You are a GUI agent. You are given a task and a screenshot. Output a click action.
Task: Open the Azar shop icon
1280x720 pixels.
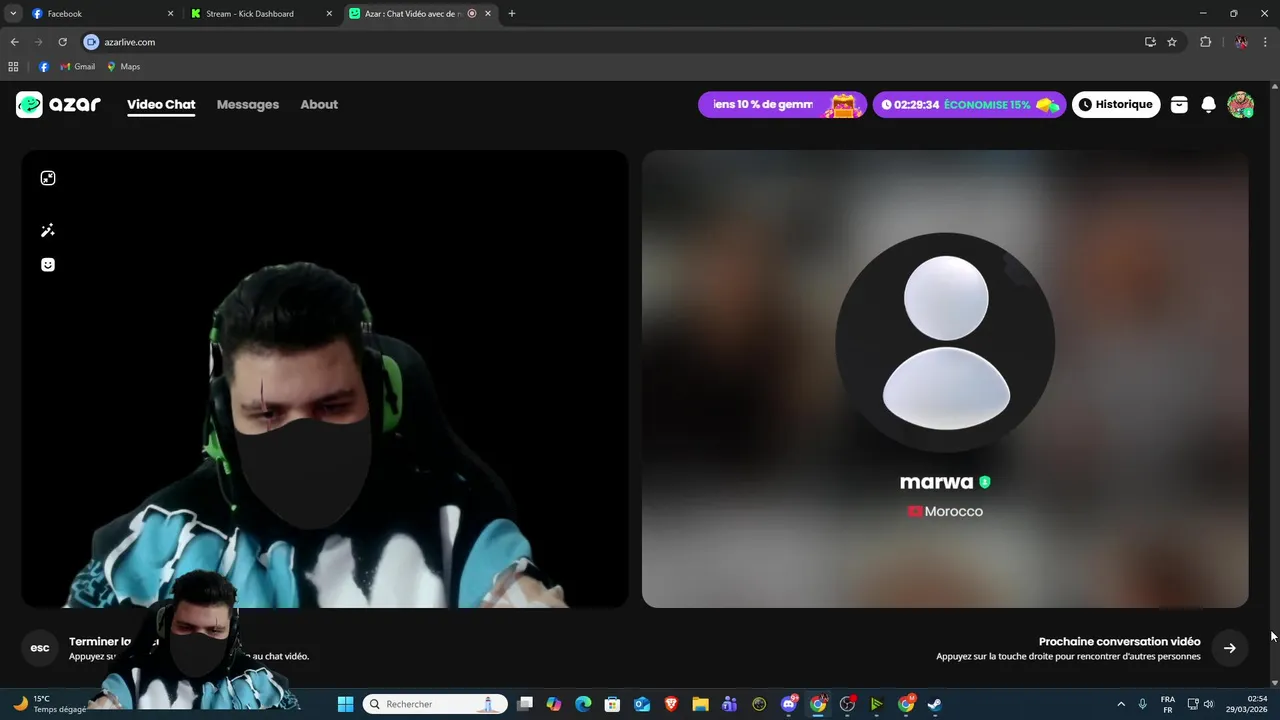[x=1179, y=105]
